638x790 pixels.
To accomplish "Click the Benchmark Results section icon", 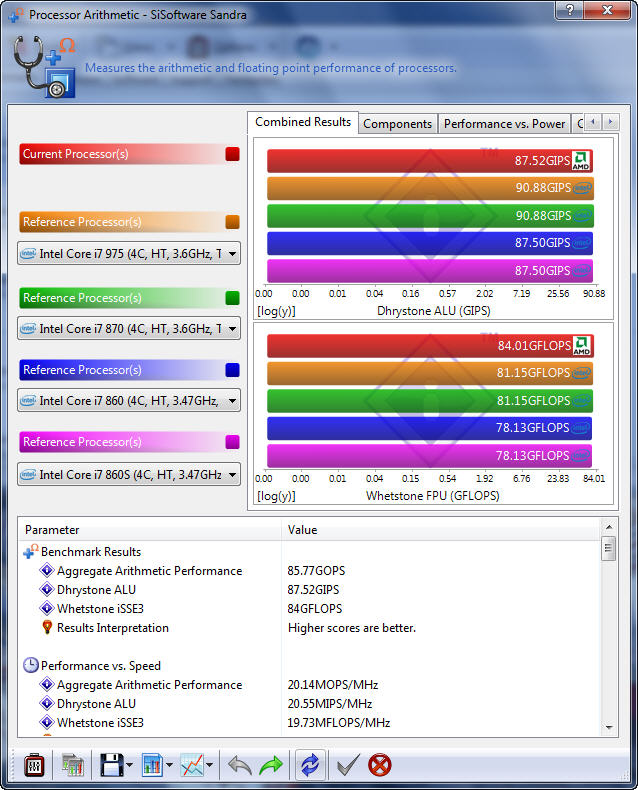I will point(31,552).
